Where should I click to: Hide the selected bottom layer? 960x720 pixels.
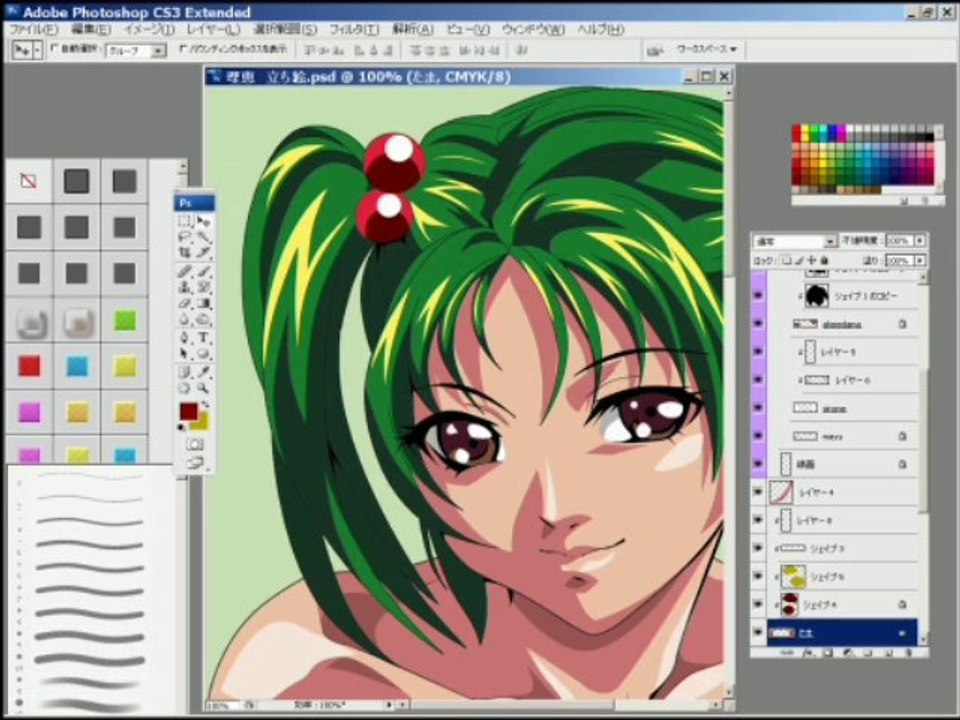click(x=759, y=632)
